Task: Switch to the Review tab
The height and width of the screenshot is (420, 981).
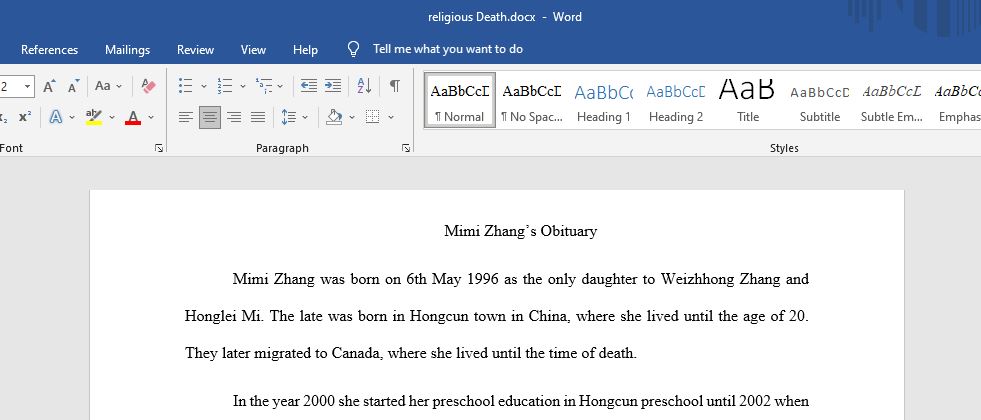Action: (195, 49)
